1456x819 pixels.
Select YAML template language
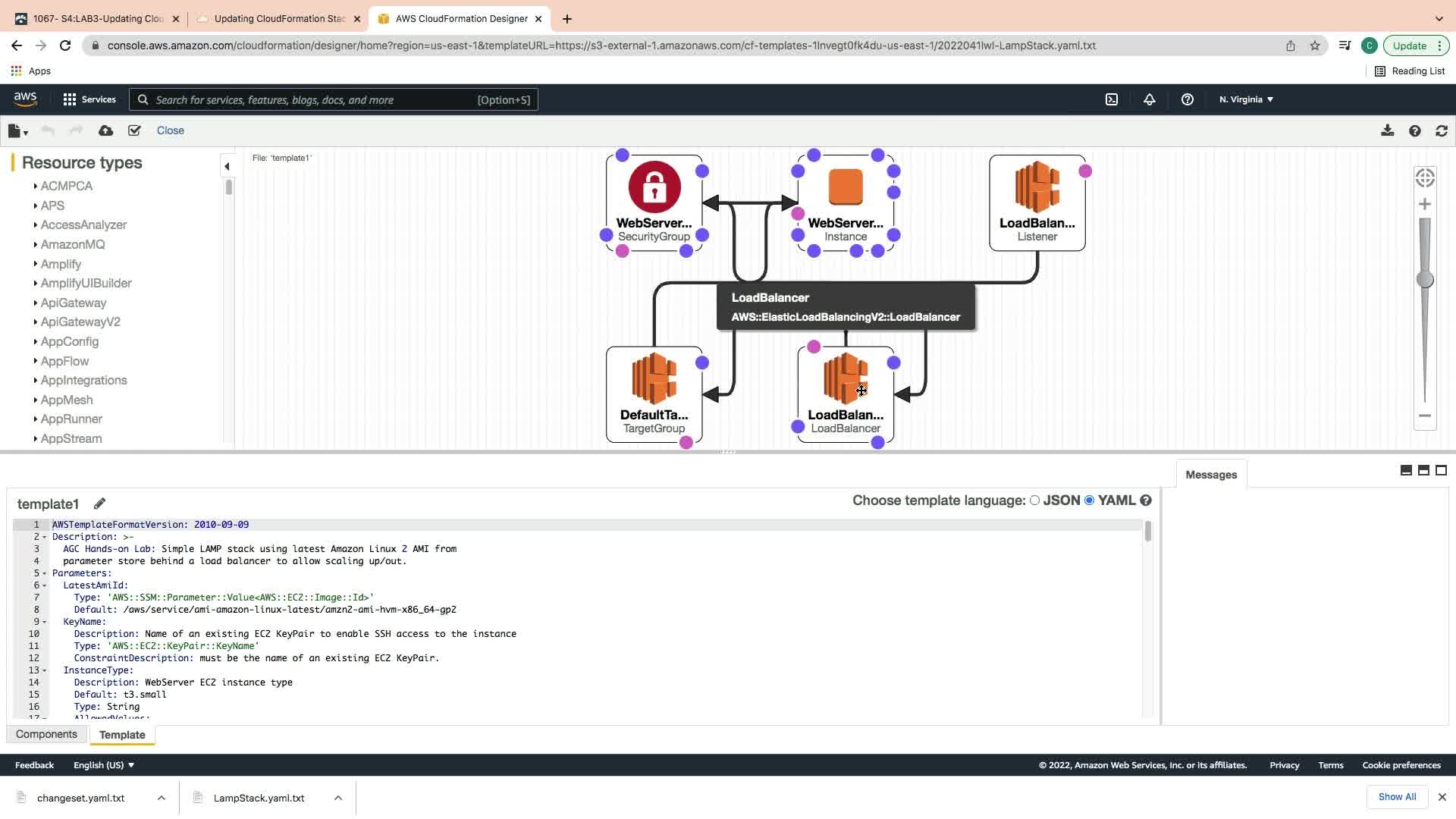pos(1090,500)
